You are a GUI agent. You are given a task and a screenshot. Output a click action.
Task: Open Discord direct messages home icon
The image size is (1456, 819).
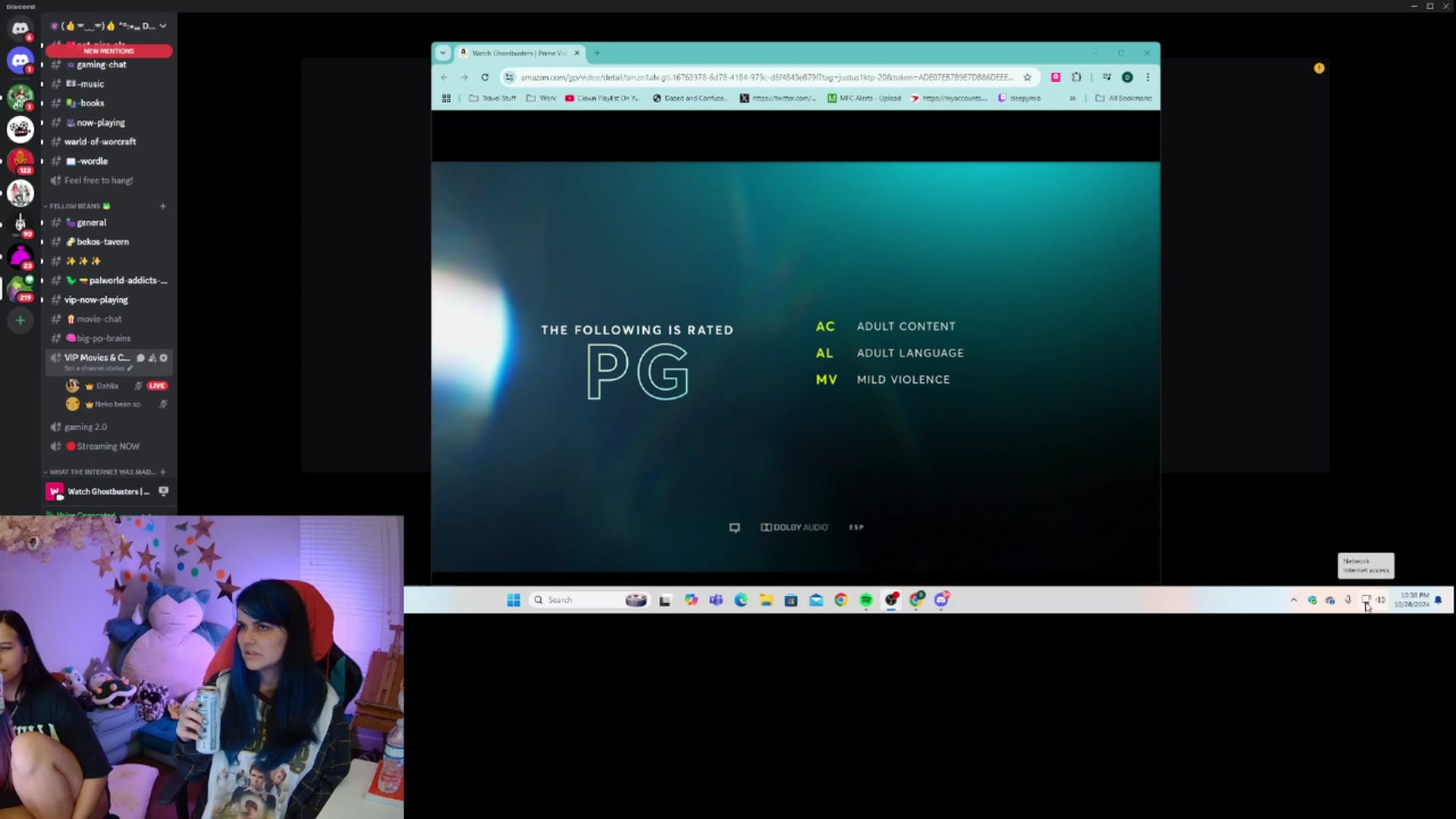point(20,28)
